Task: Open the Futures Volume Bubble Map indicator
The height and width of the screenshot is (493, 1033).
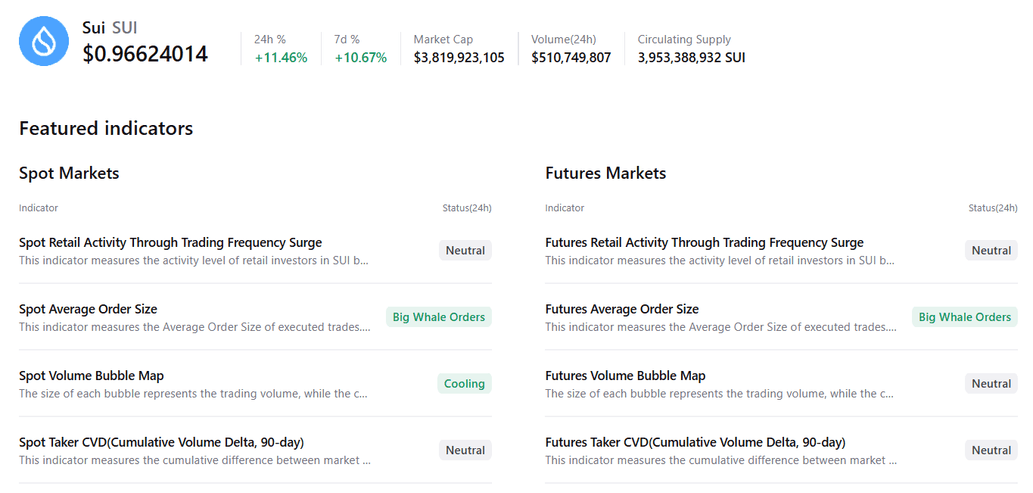Action: (x=625, y=376)
